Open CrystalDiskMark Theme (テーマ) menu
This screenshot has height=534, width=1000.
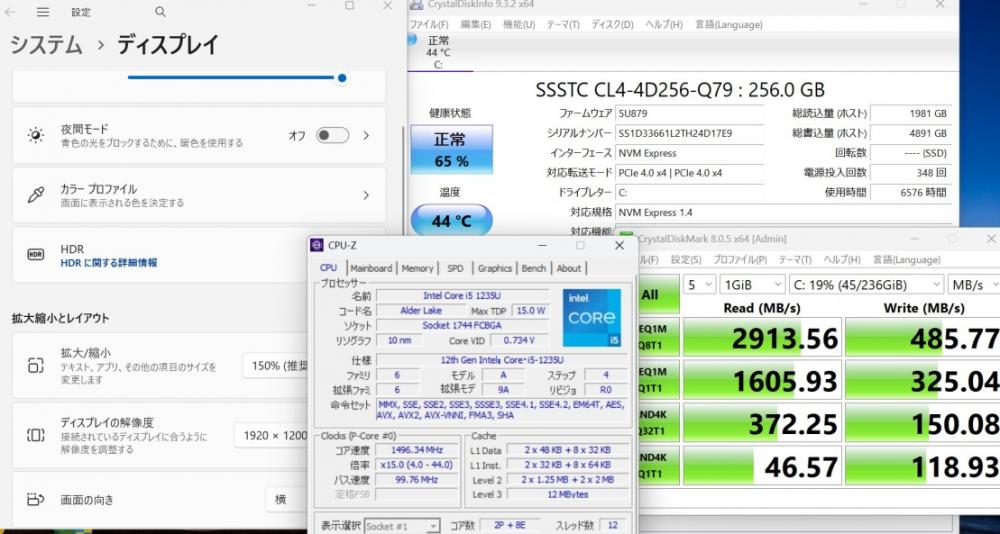click(795, 260)
